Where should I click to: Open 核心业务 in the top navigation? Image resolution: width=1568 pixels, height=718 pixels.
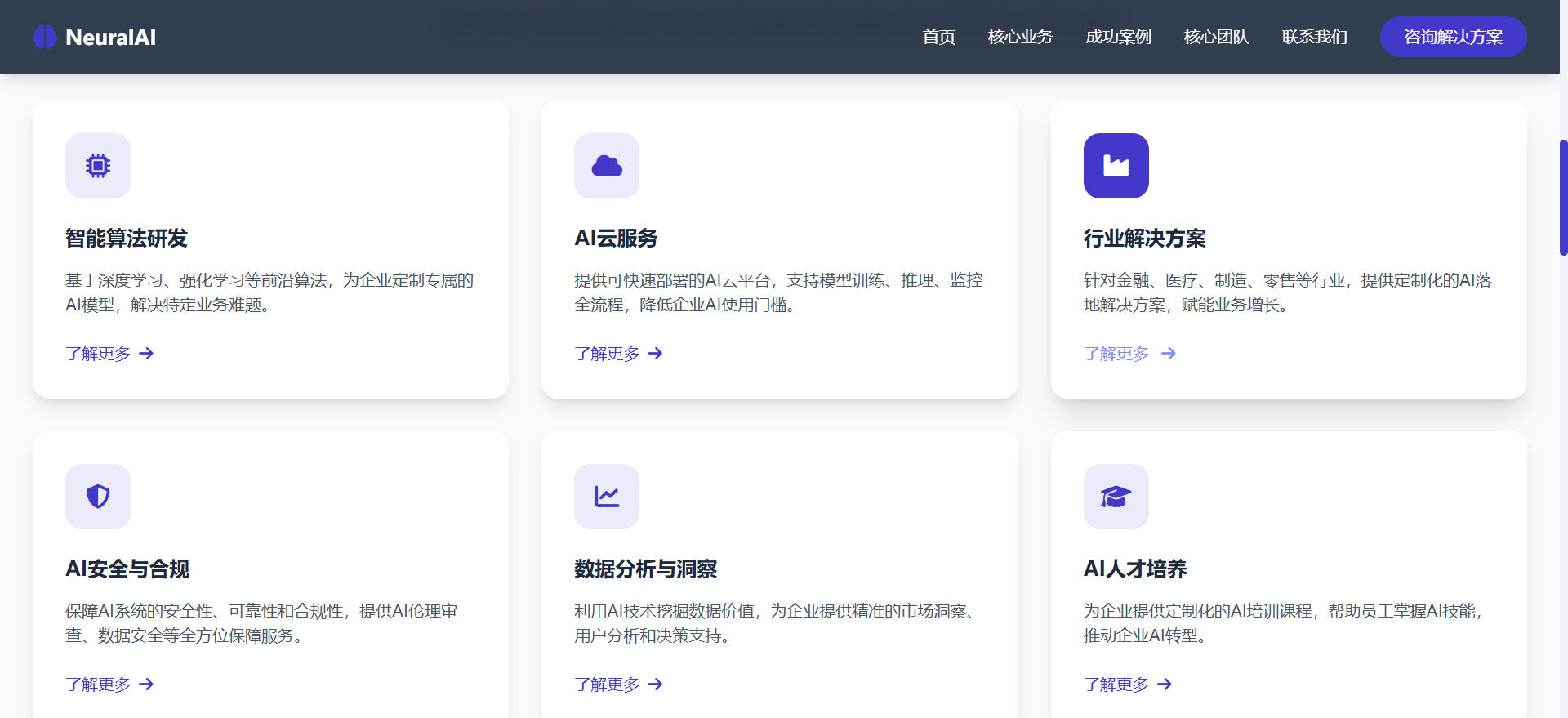[x=1020, y=37]
